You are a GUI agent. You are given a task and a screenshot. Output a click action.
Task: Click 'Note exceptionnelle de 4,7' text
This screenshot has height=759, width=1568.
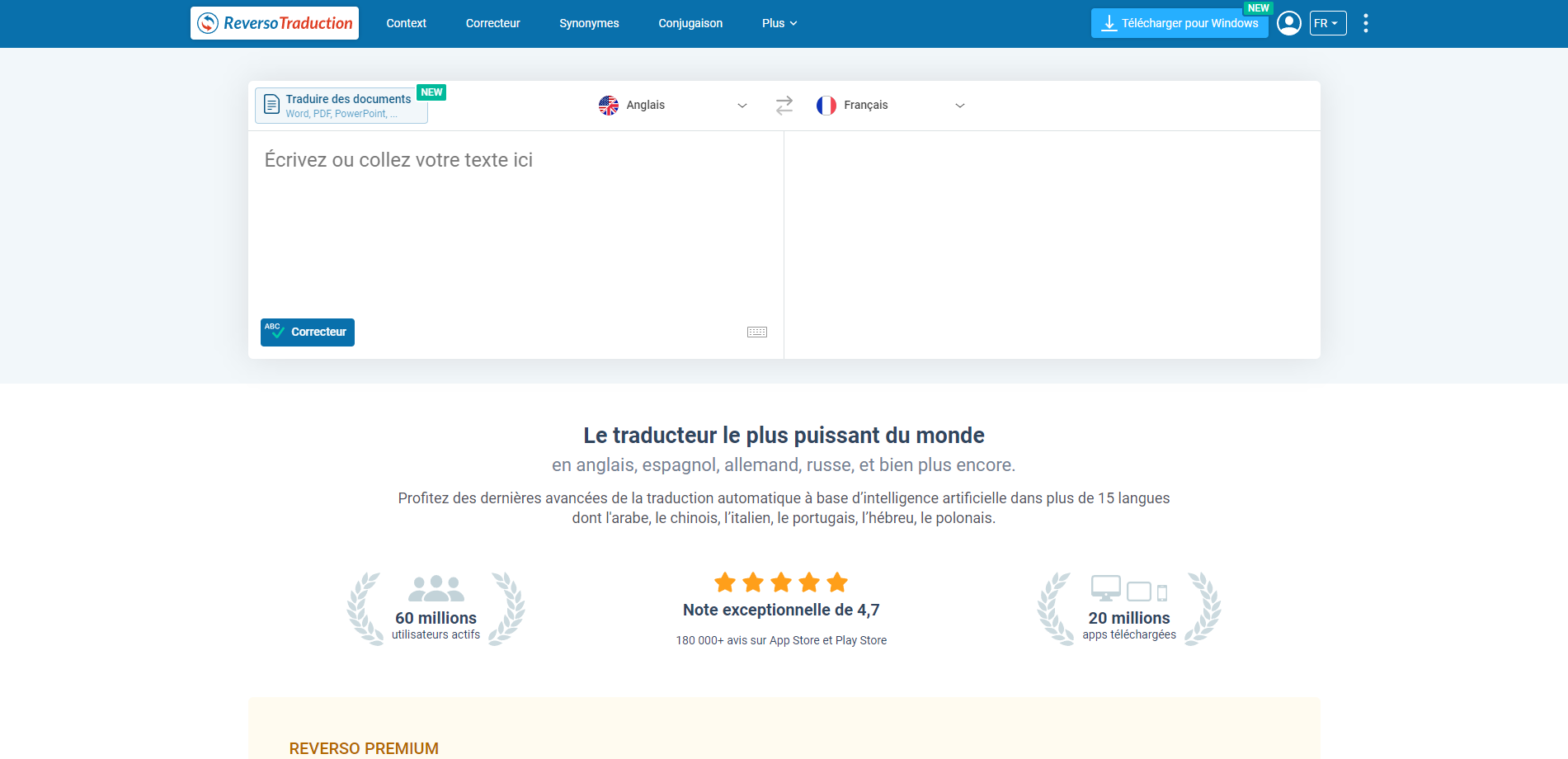point(781,610)
